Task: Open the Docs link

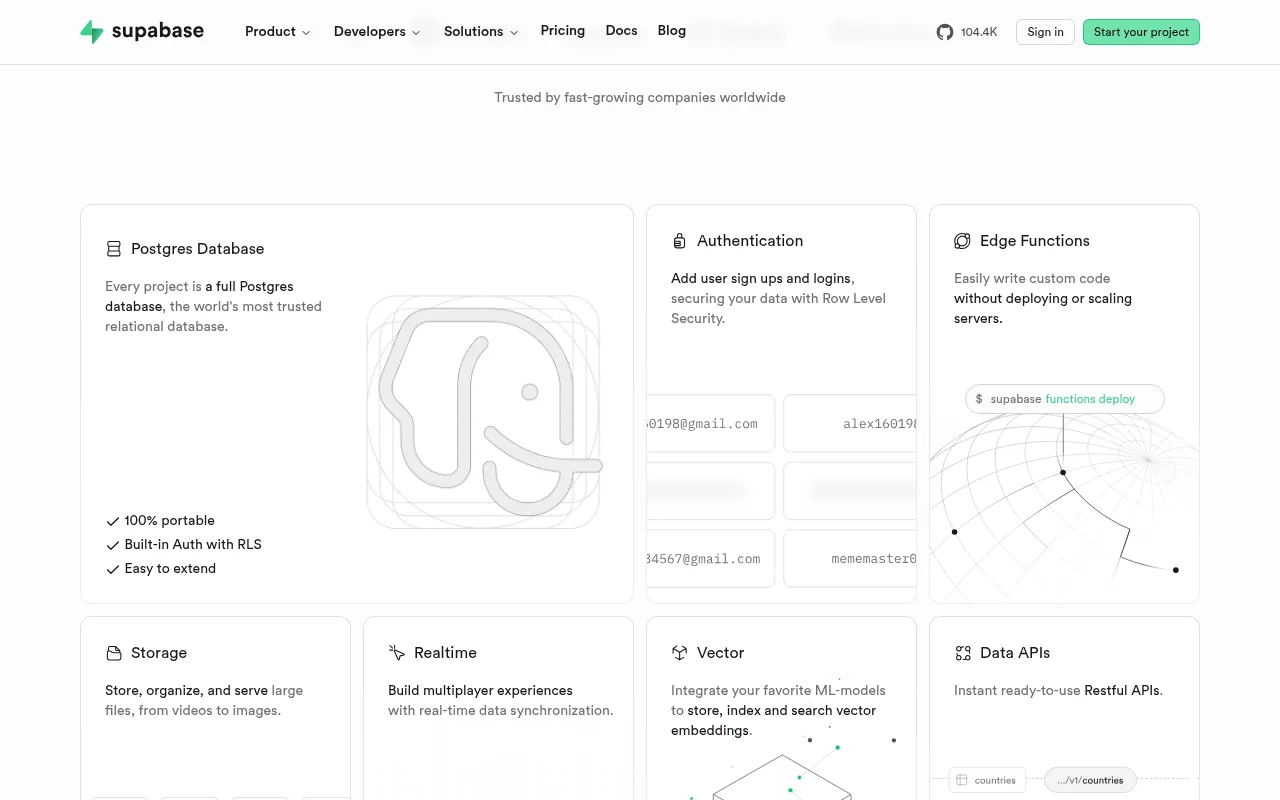Action: [621, 31]
